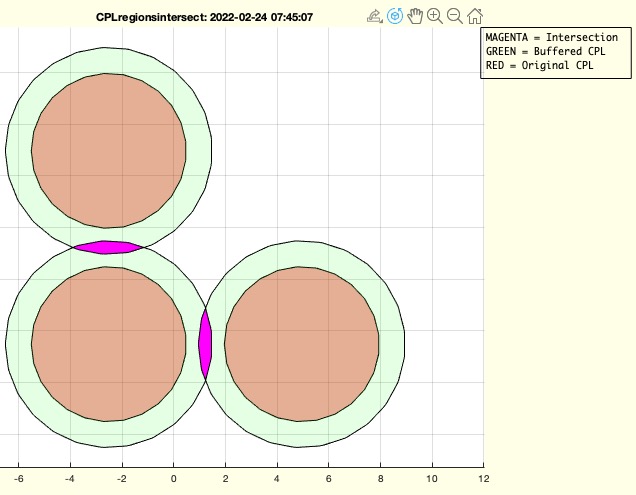
Task: Activate the Zoom Out magnifier
Action: coord(455,17)
